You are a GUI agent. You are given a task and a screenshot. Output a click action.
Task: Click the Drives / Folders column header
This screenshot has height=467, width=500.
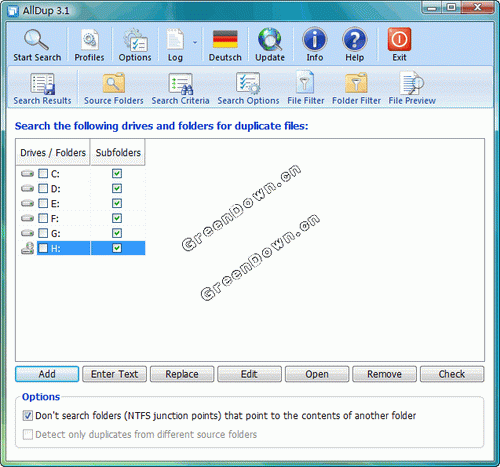click(x=53, y=153)
